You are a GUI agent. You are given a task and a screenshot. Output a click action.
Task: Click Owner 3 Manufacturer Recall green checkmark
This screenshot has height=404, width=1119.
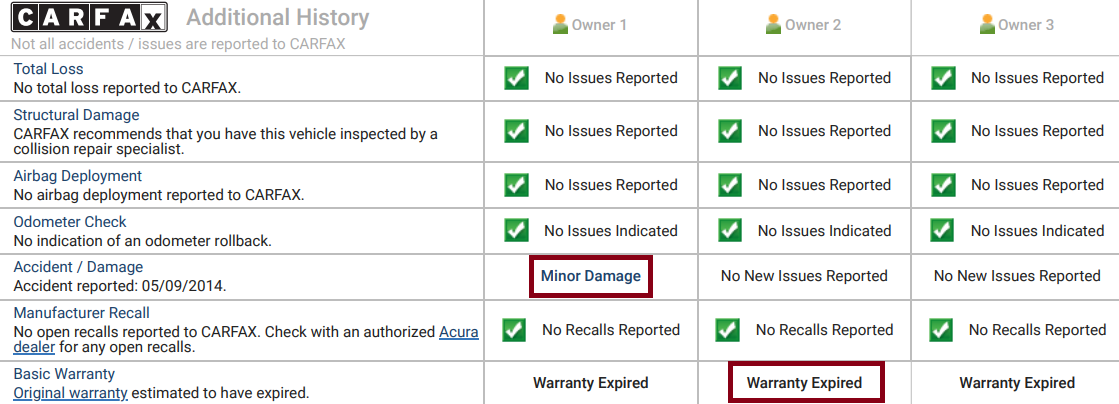(941, 330)
